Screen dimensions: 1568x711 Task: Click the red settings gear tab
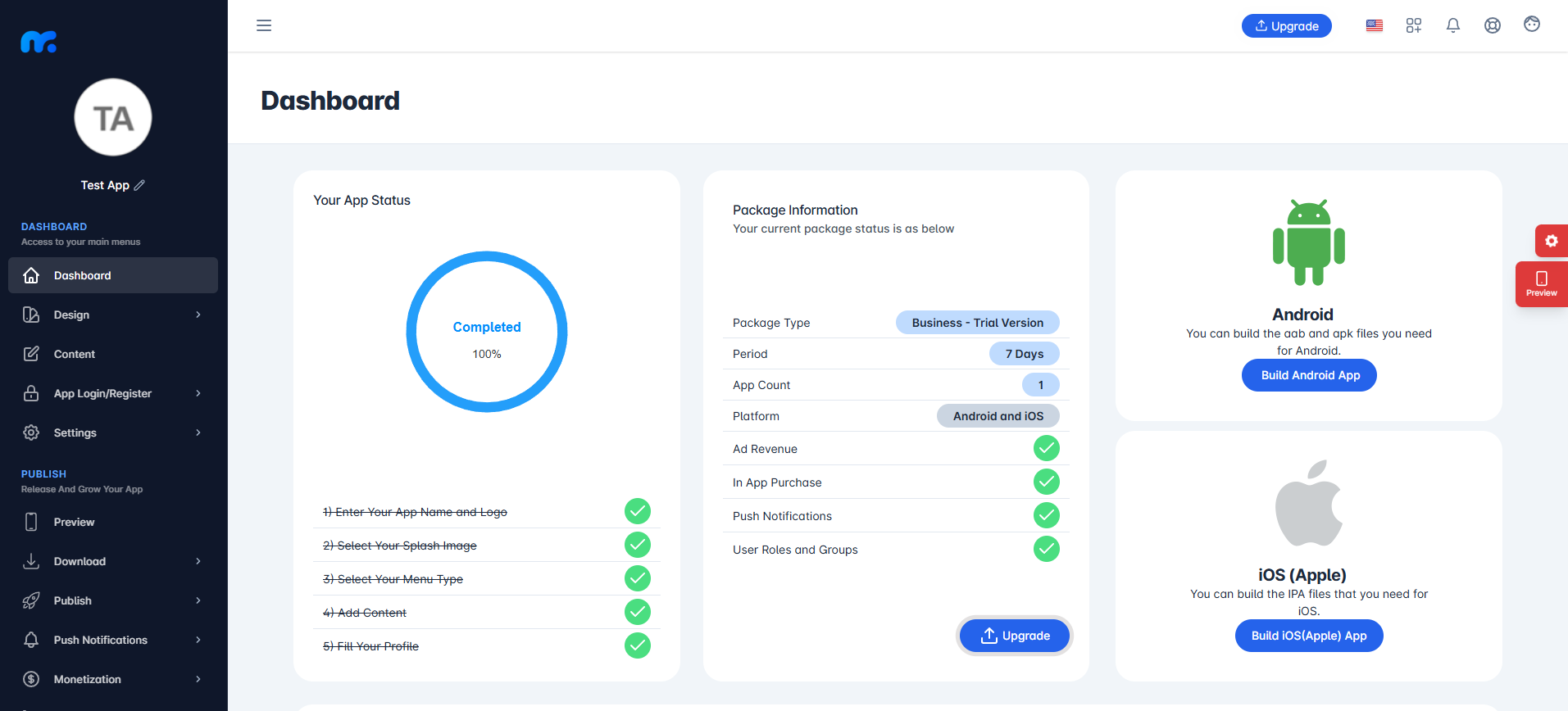[x=1551, y=241]
